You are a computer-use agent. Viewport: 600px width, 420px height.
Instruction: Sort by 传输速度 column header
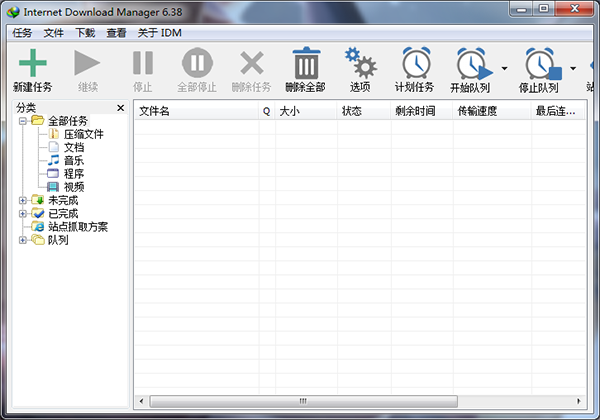492,111
